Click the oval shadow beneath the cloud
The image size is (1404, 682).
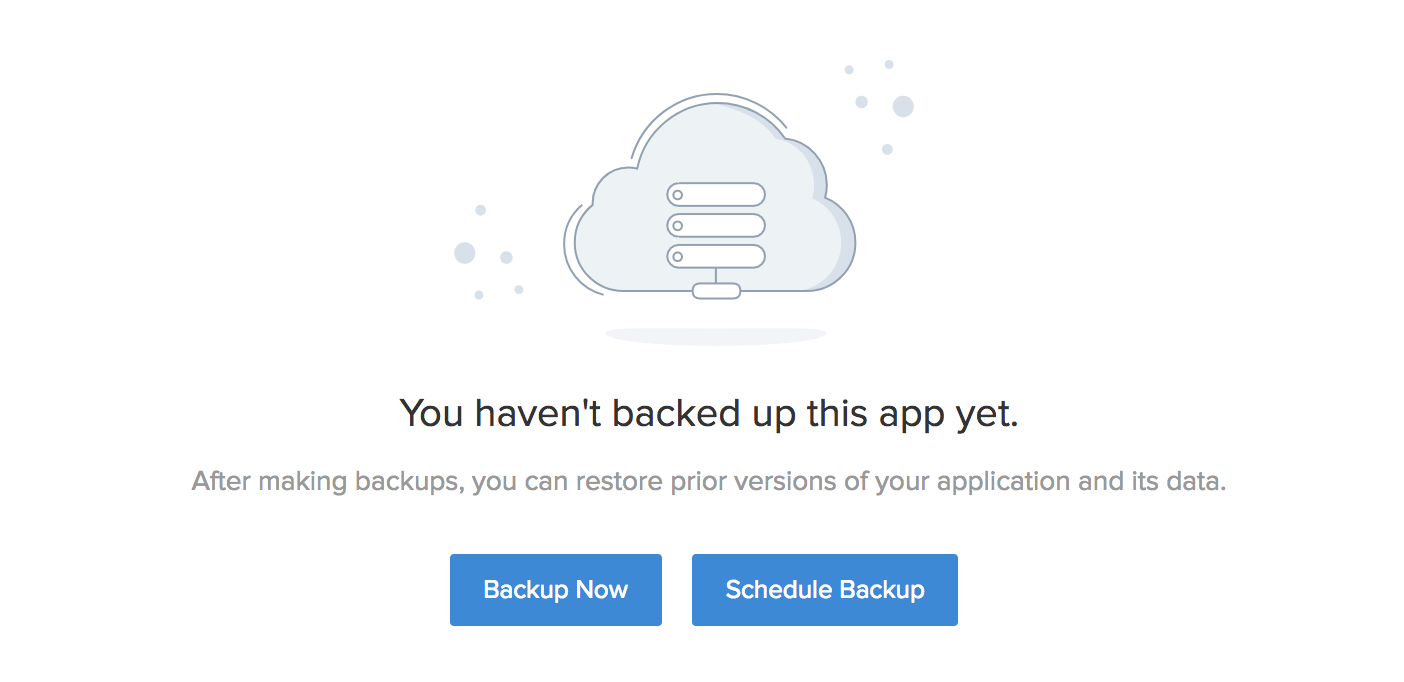pos(716,334)
